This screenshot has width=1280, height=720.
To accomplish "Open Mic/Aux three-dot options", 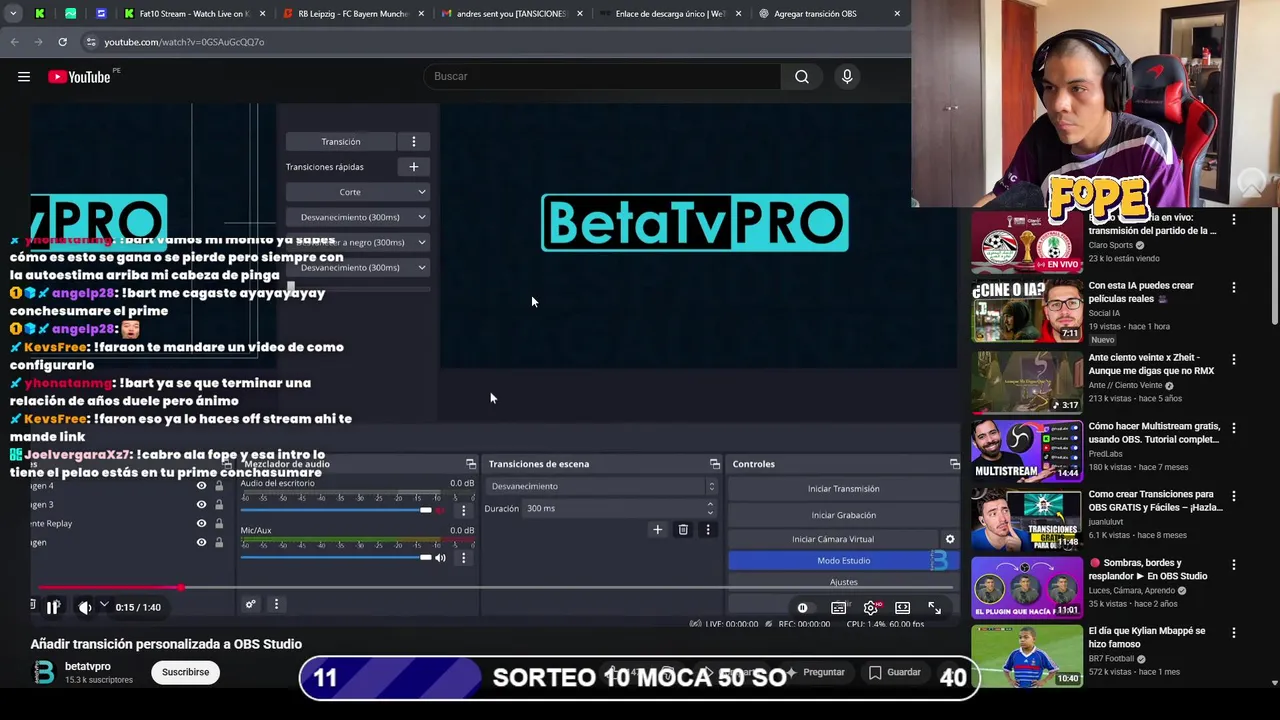I will click(x=463, y=558).
